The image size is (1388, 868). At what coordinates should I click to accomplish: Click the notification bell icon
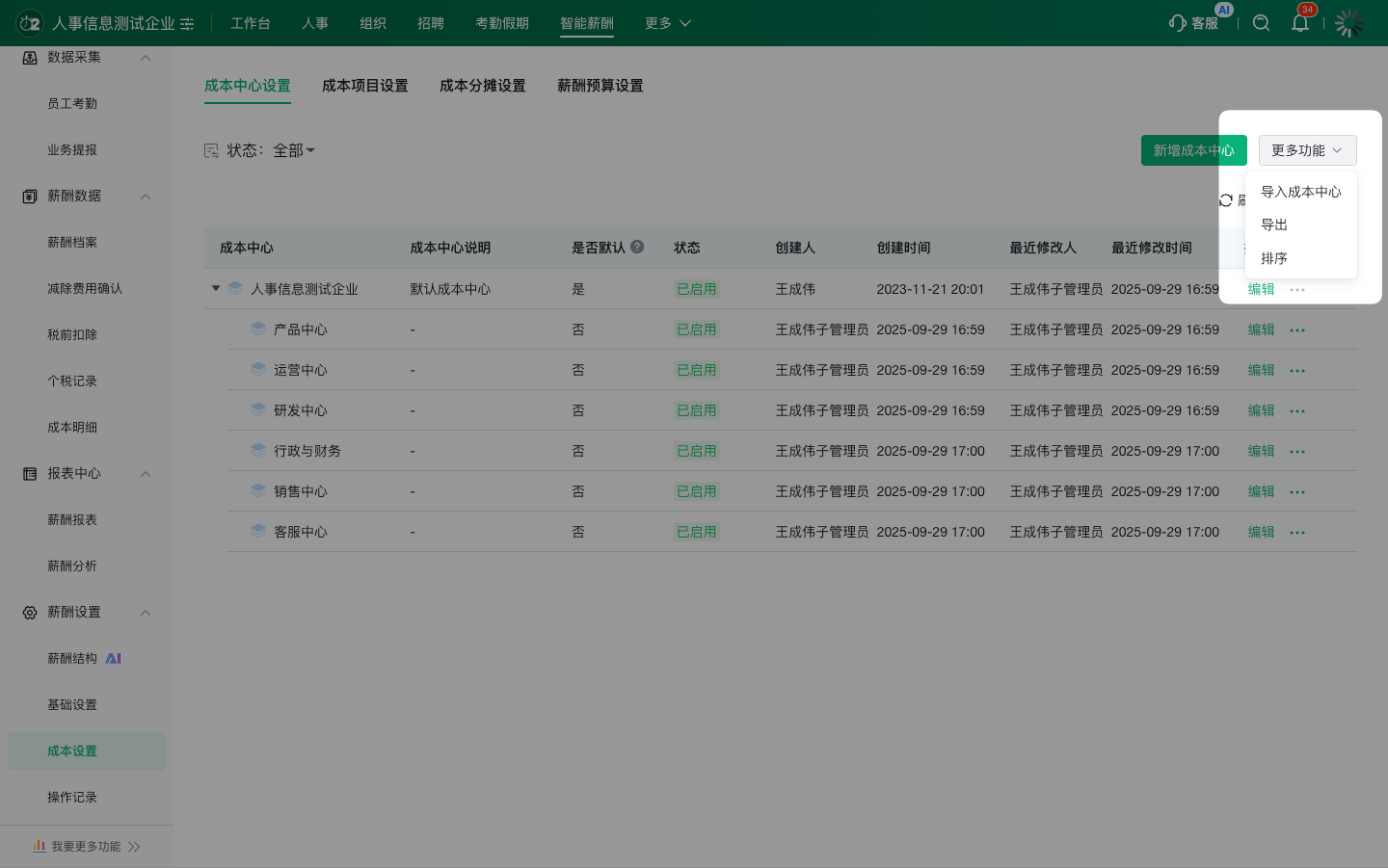(1299, 23)
